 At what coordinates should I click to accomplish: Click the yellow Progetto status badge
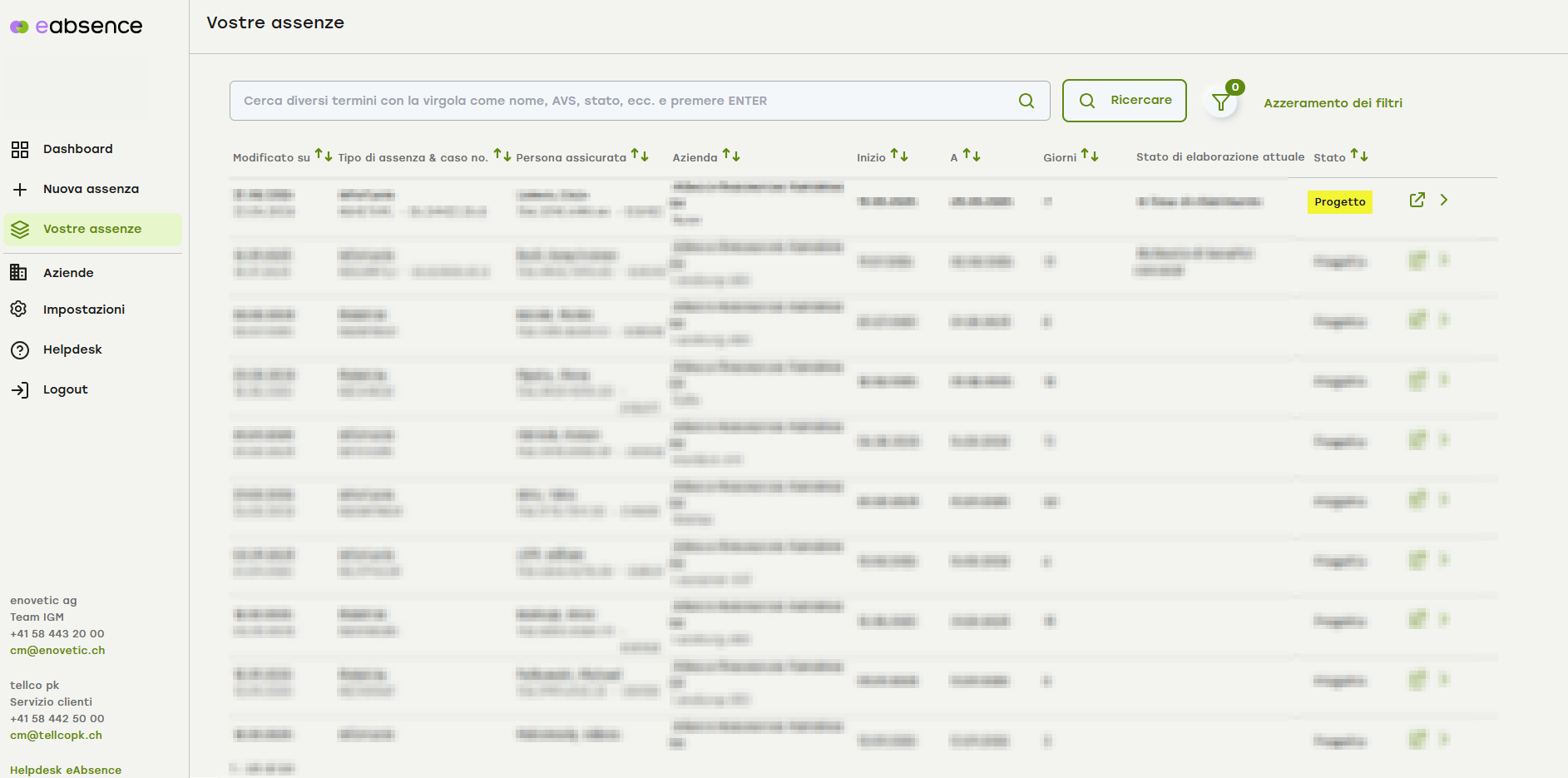1339,202
